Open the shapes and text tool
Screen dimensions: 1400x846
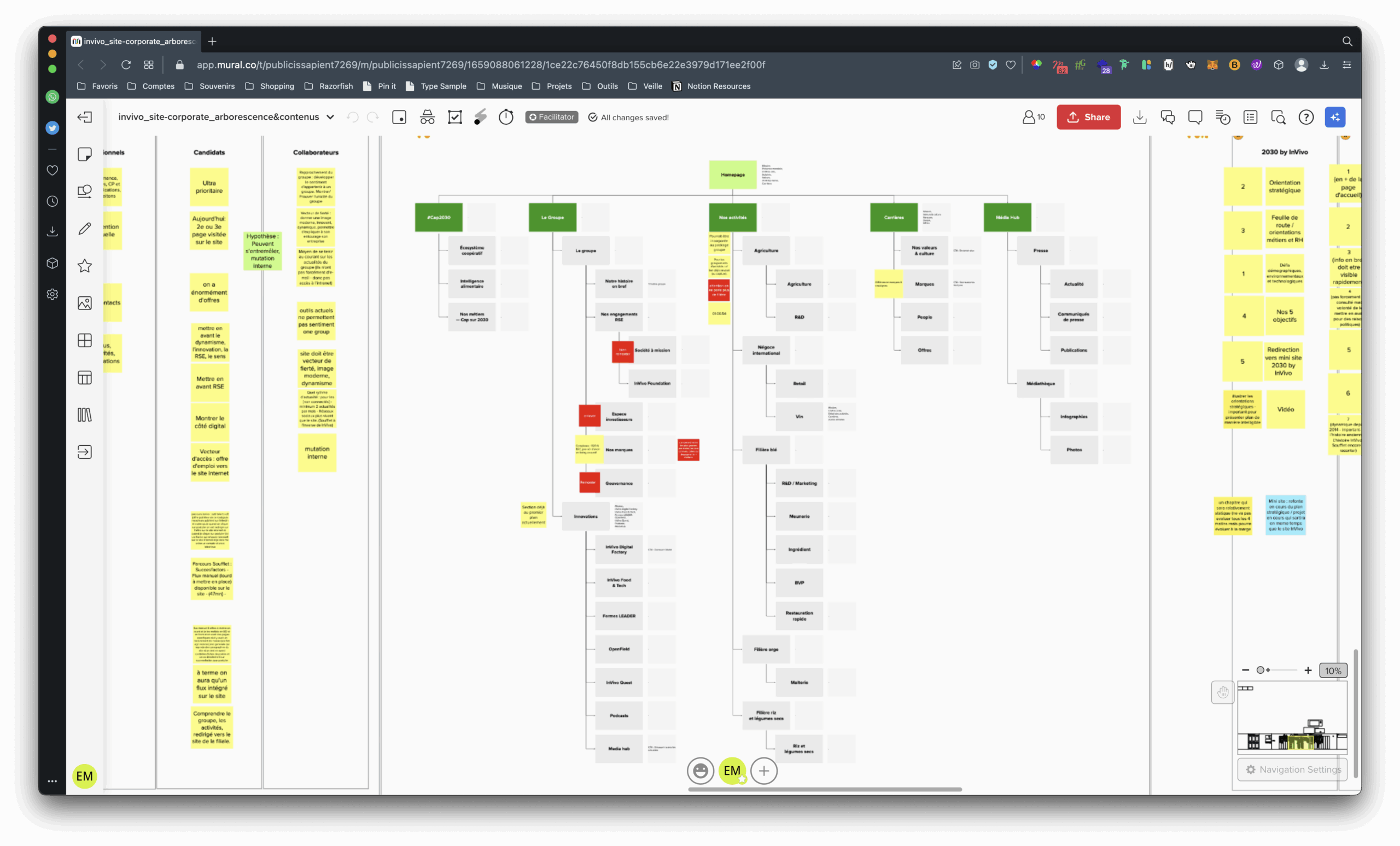coord(85,191)
